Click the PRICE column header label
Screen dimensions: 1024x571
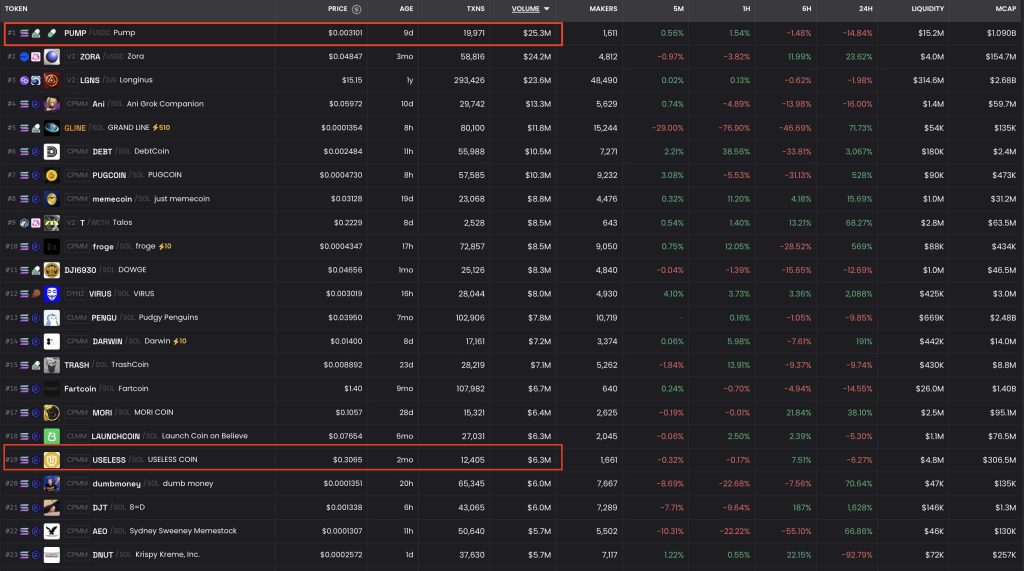coord(338,9)
